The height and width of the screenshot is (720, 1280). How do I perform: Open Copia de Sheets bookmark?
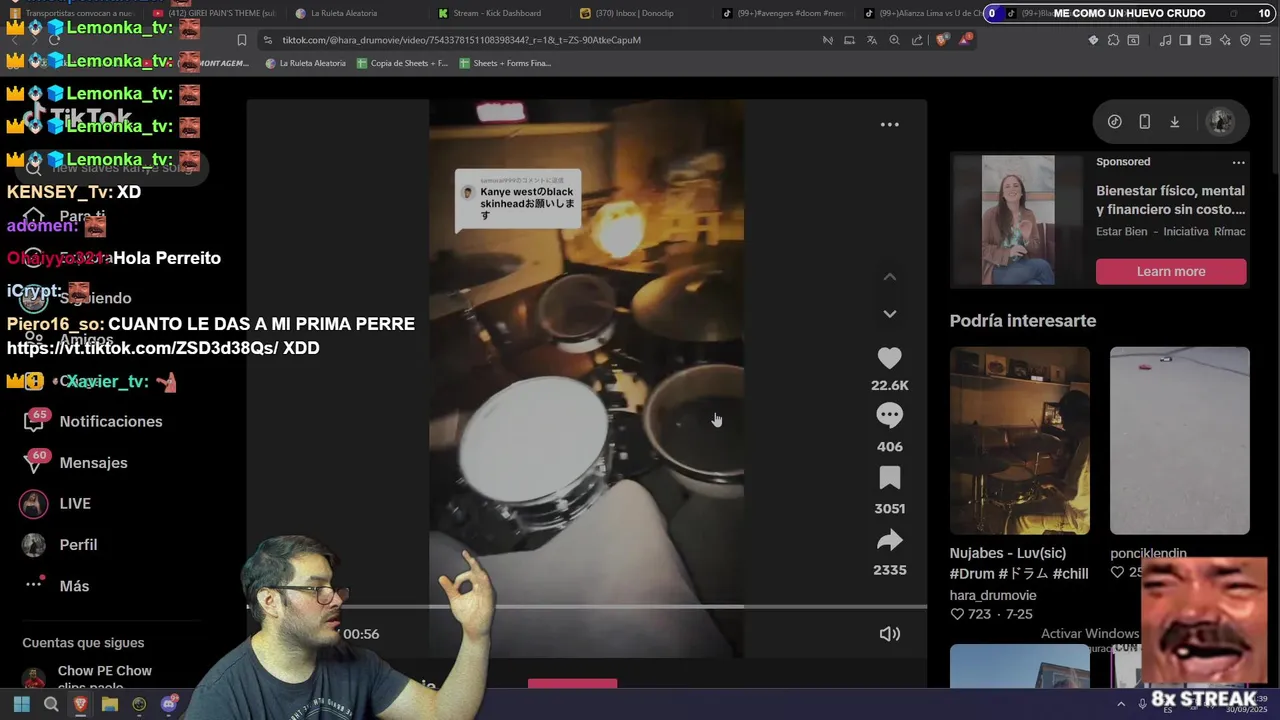click(402, 63)
